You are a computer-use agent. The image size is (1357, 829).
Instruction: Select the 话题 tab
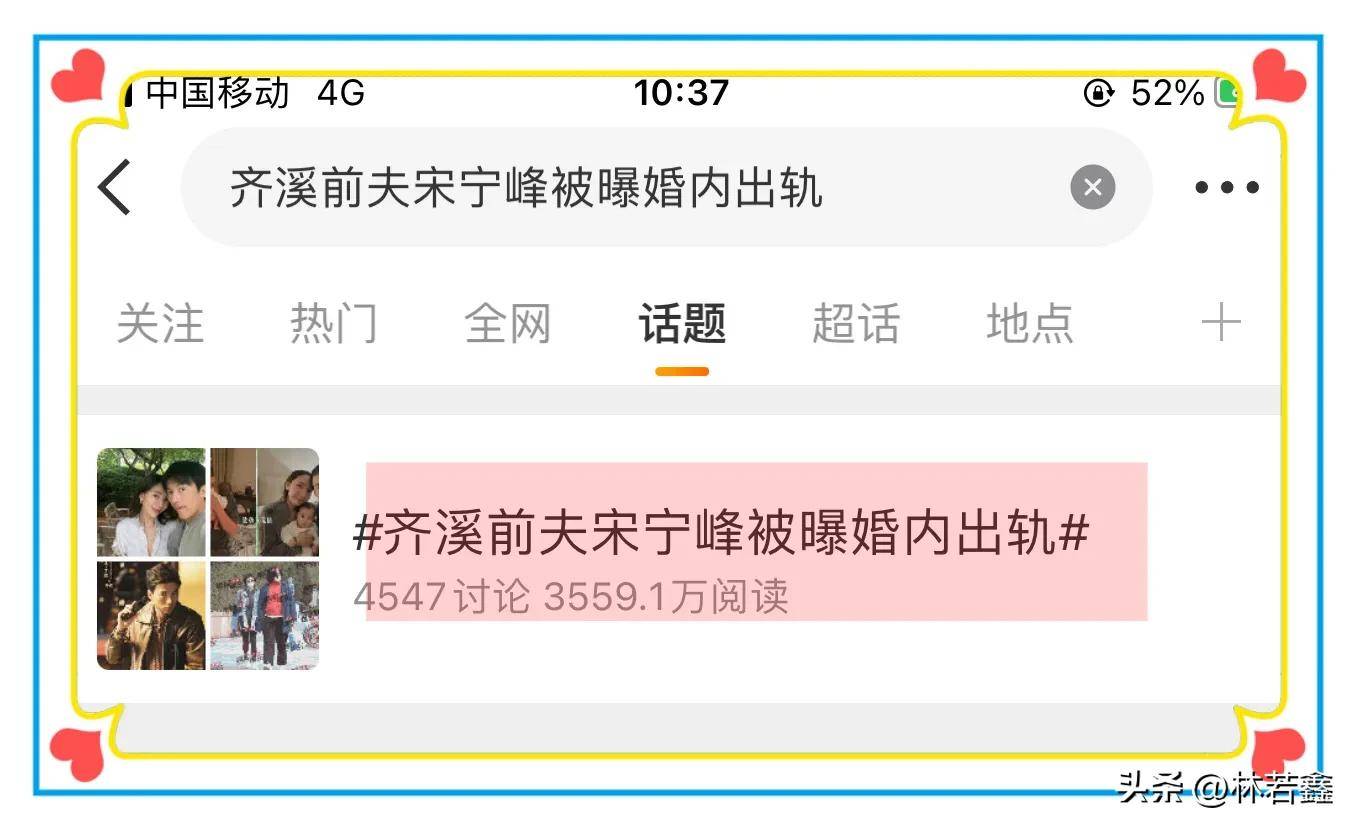pos(682,324)
